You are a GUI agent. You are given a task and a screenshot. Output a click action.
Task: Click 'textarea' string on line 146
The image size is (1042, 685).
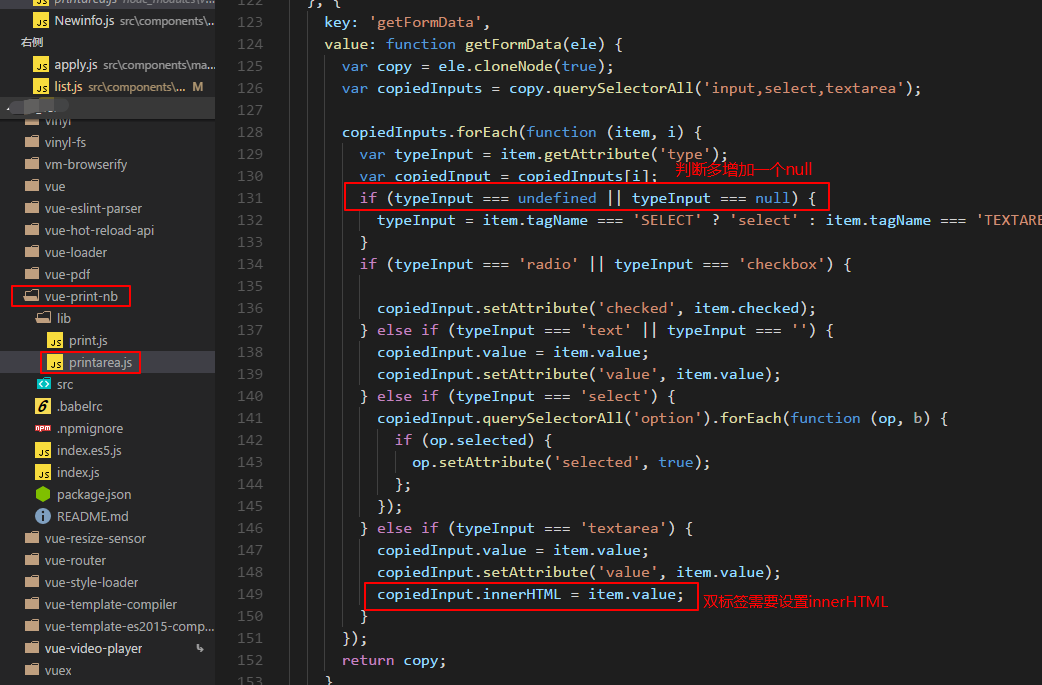(623, 528)
